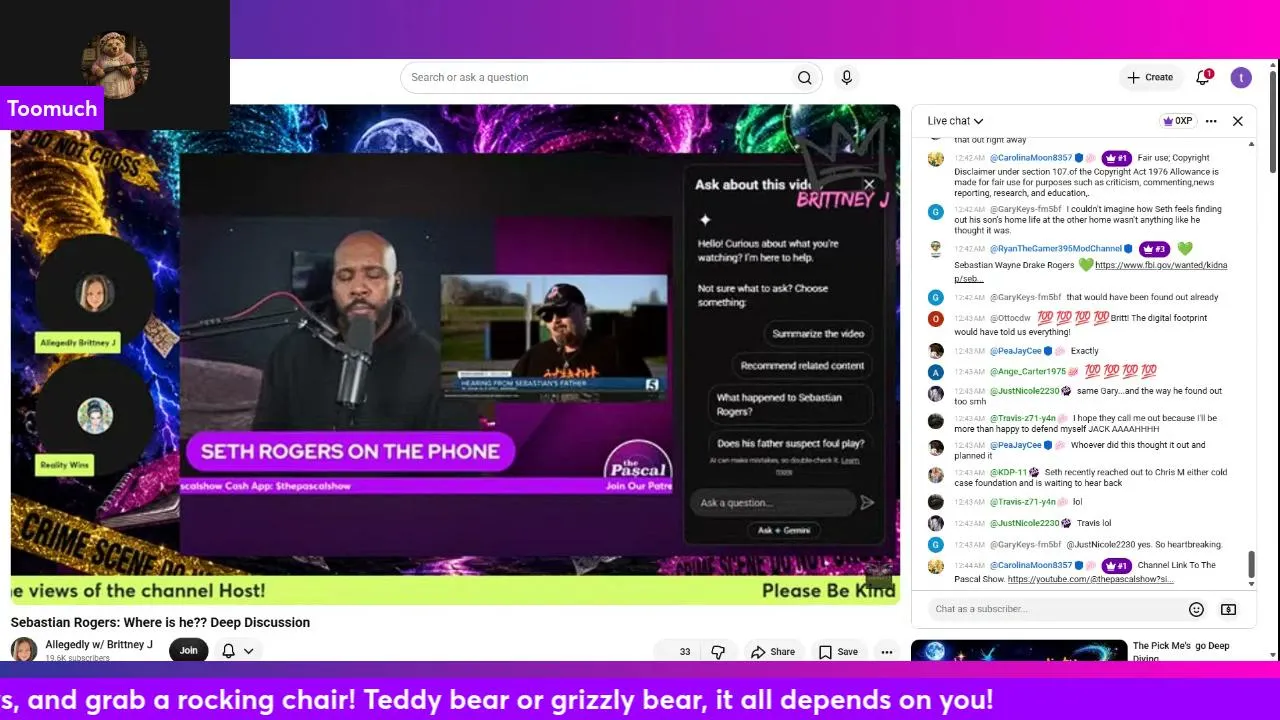Click the Join channel button
Image resolution: width=1280 pixels, height=720 pixels.
189,651
